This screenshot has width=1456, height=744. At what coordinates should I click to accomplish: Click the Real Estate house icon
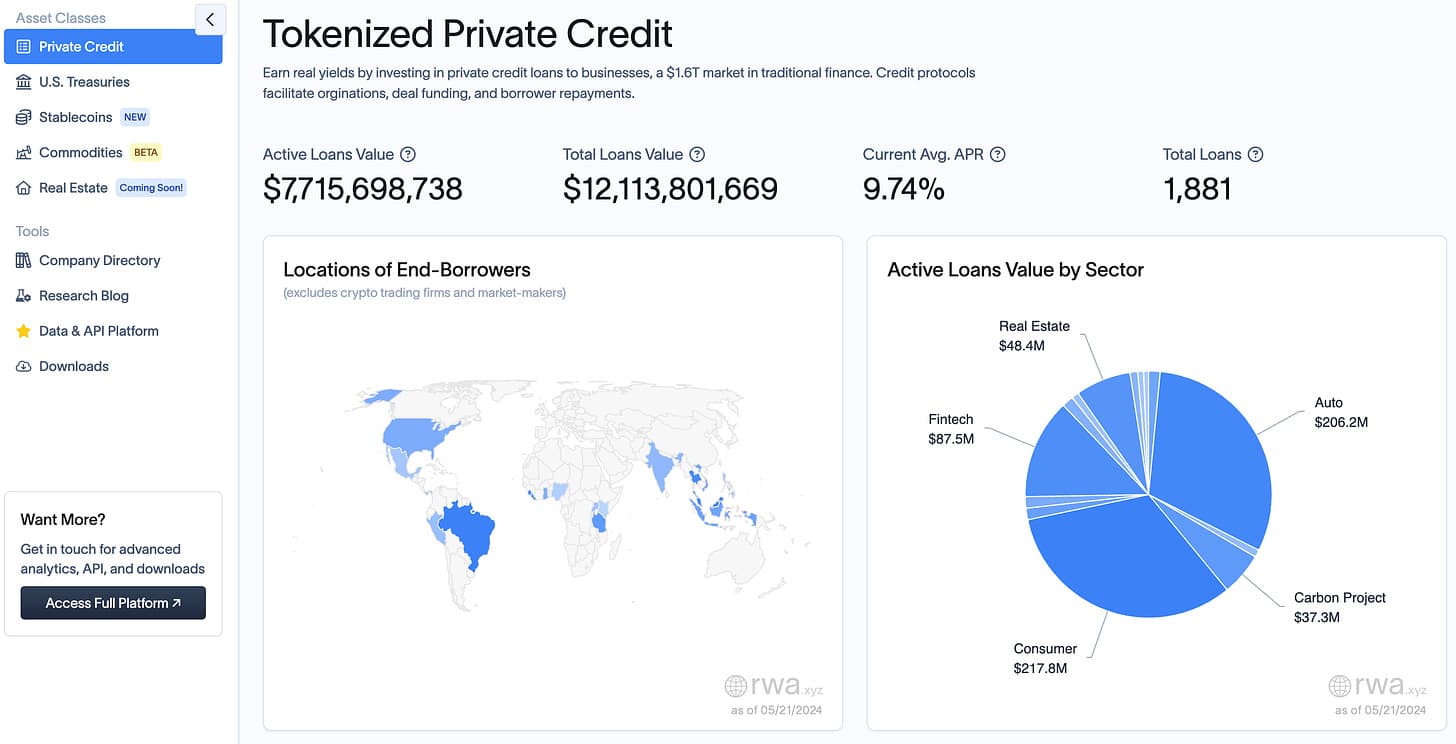point(24,188)
